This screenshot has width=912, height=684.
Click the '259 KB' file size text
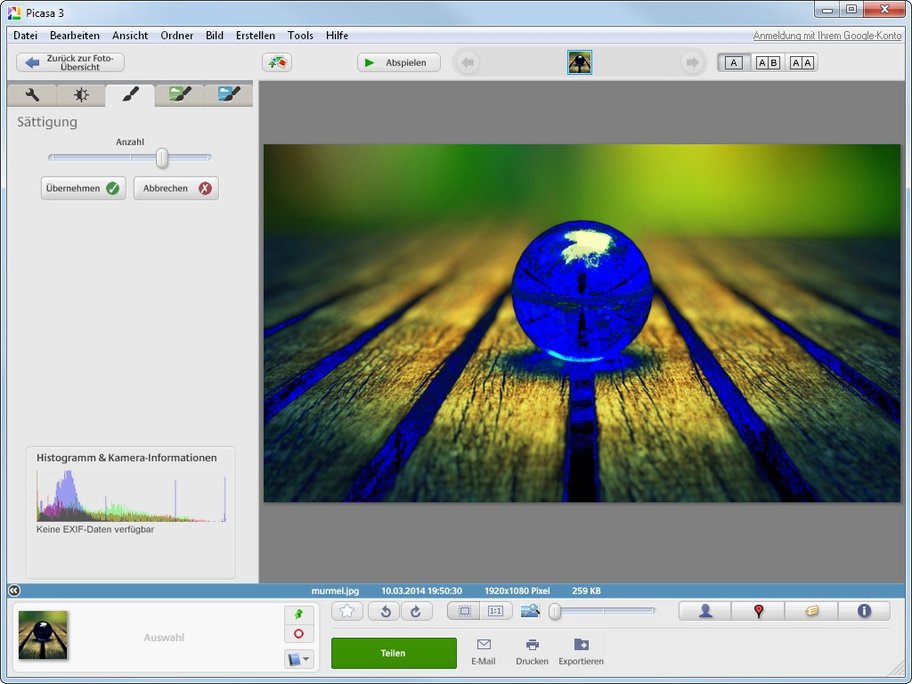click(x=586, y=591)
